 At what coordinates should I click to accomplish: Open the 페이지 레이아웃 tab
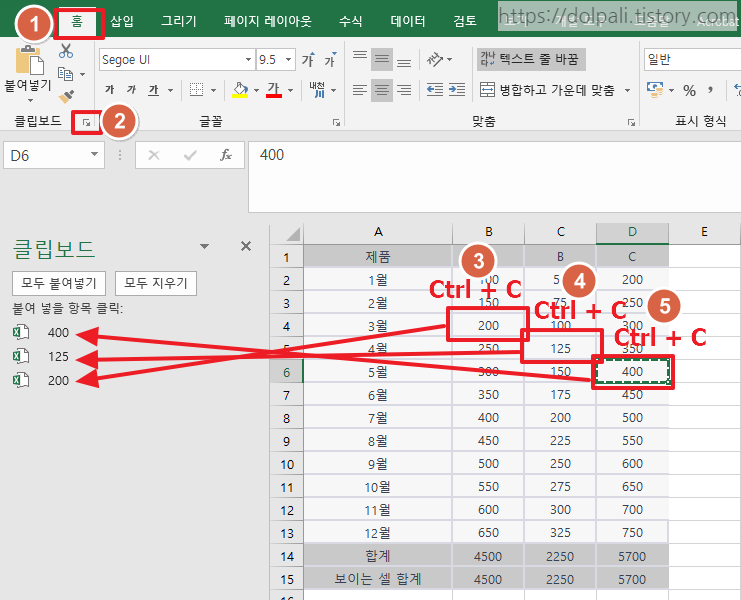click(267, 21)
